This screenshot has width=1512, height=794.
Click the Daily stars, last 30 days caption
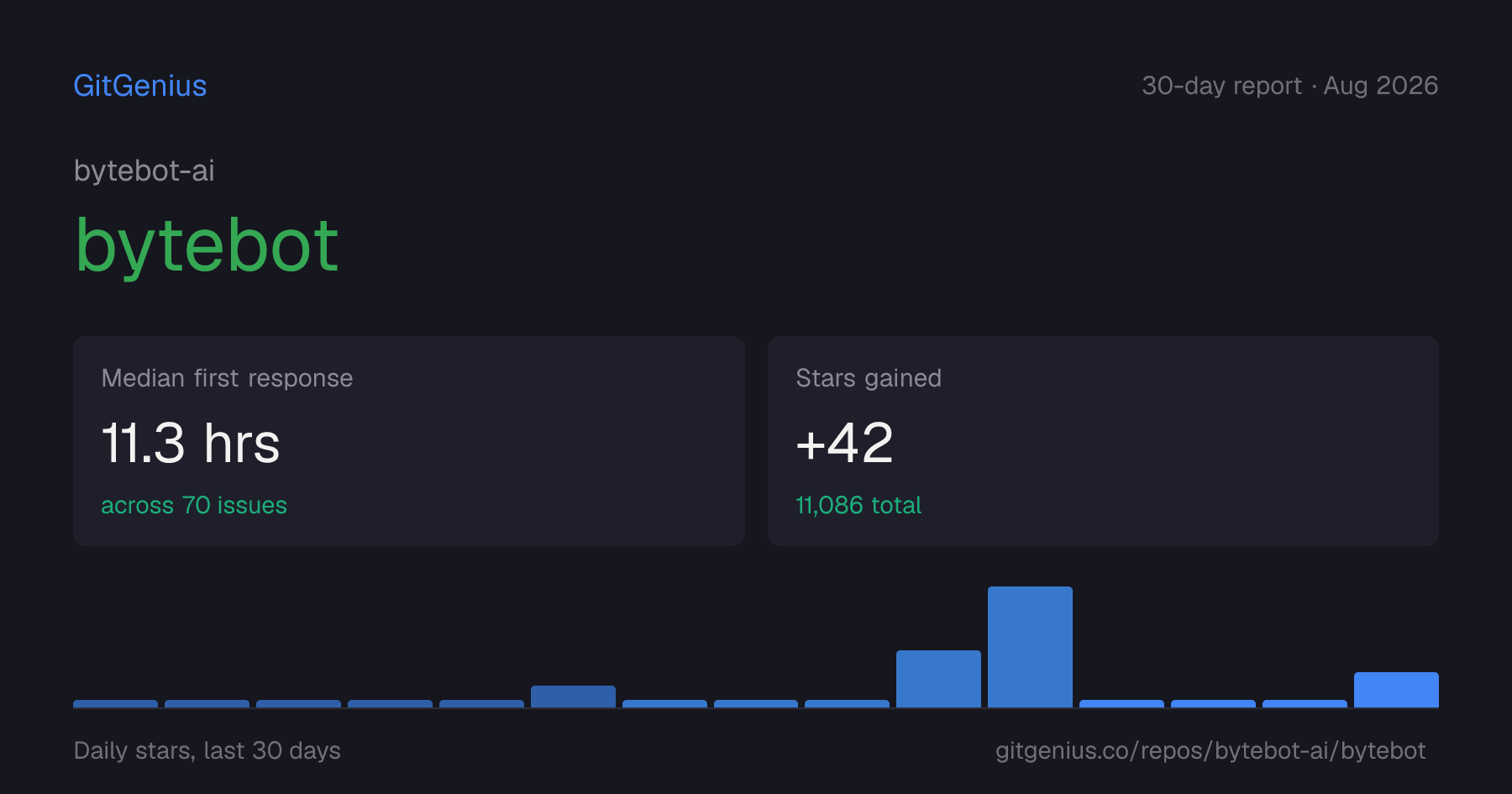pos(207,750)
